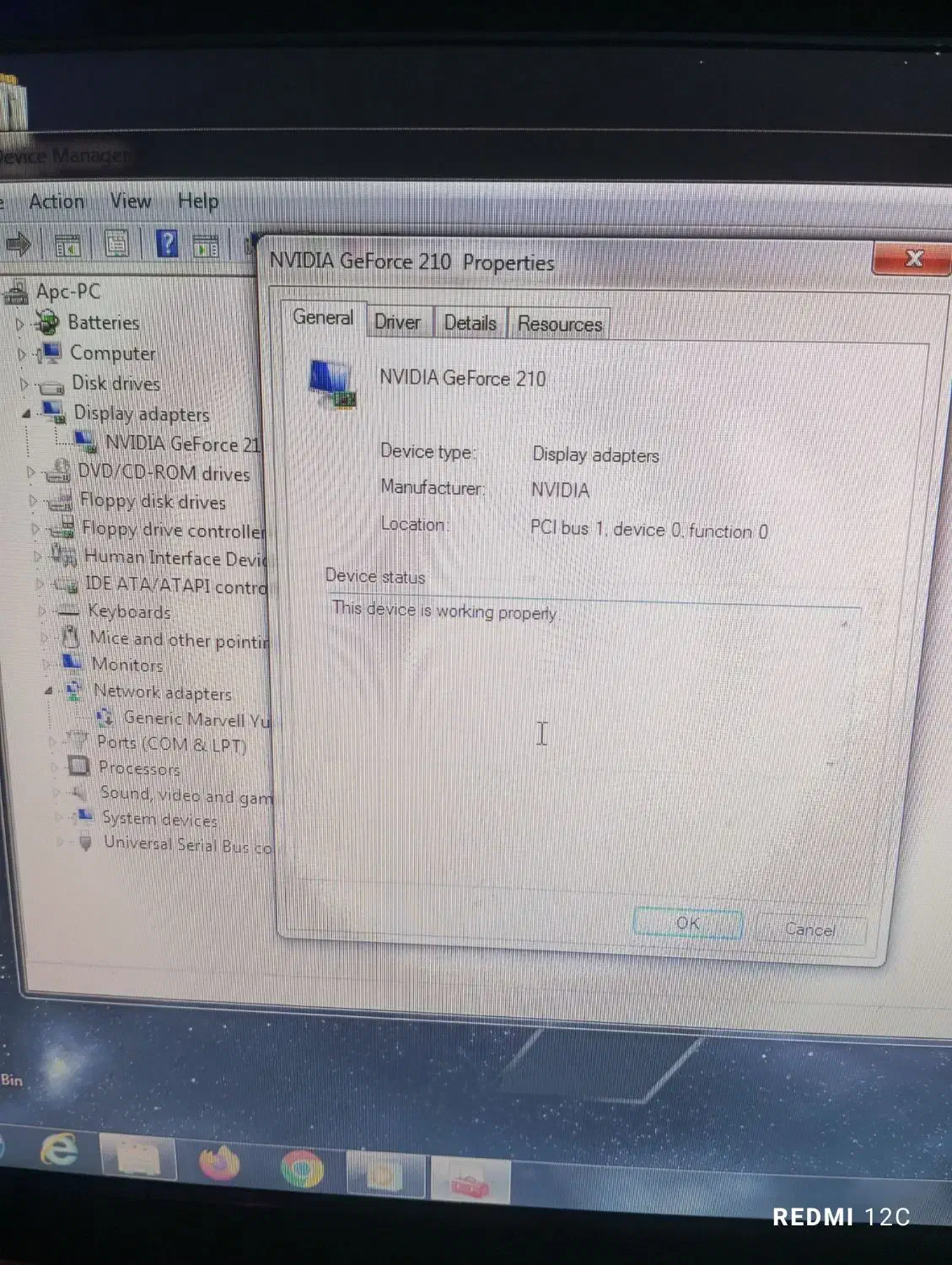Click the Mice and other pointing devices icon
Image resolution: width=952 pixels, height=1265 pixels.
pyautogui.click(x=71, y=637)
